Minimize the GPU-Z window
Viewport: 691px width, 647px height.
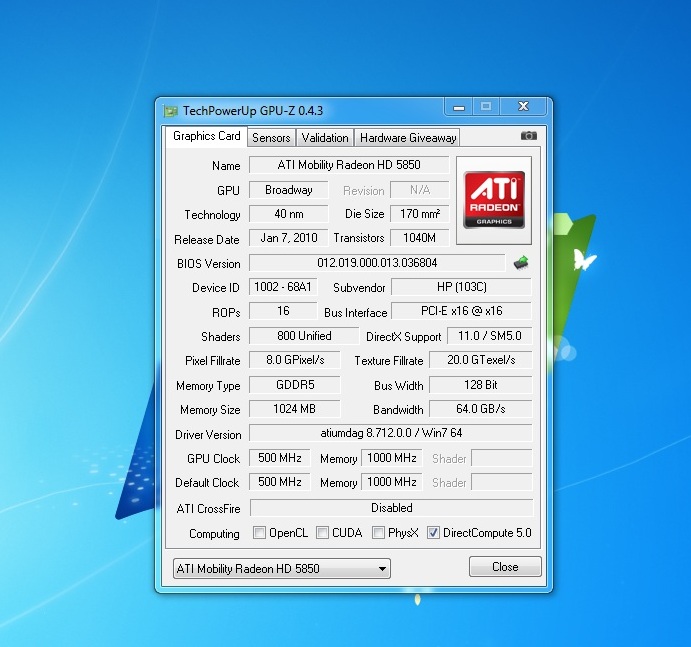[459, 107]
